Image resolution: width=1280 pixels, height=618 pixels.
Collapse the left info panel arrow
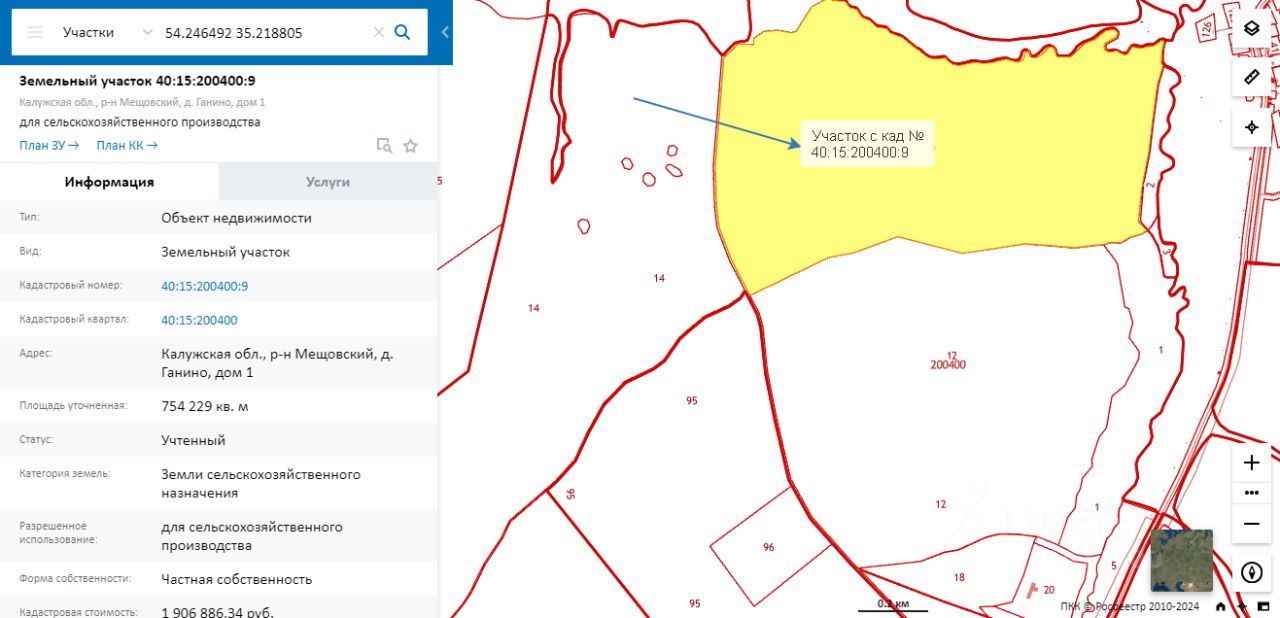[x=445, y=32]
